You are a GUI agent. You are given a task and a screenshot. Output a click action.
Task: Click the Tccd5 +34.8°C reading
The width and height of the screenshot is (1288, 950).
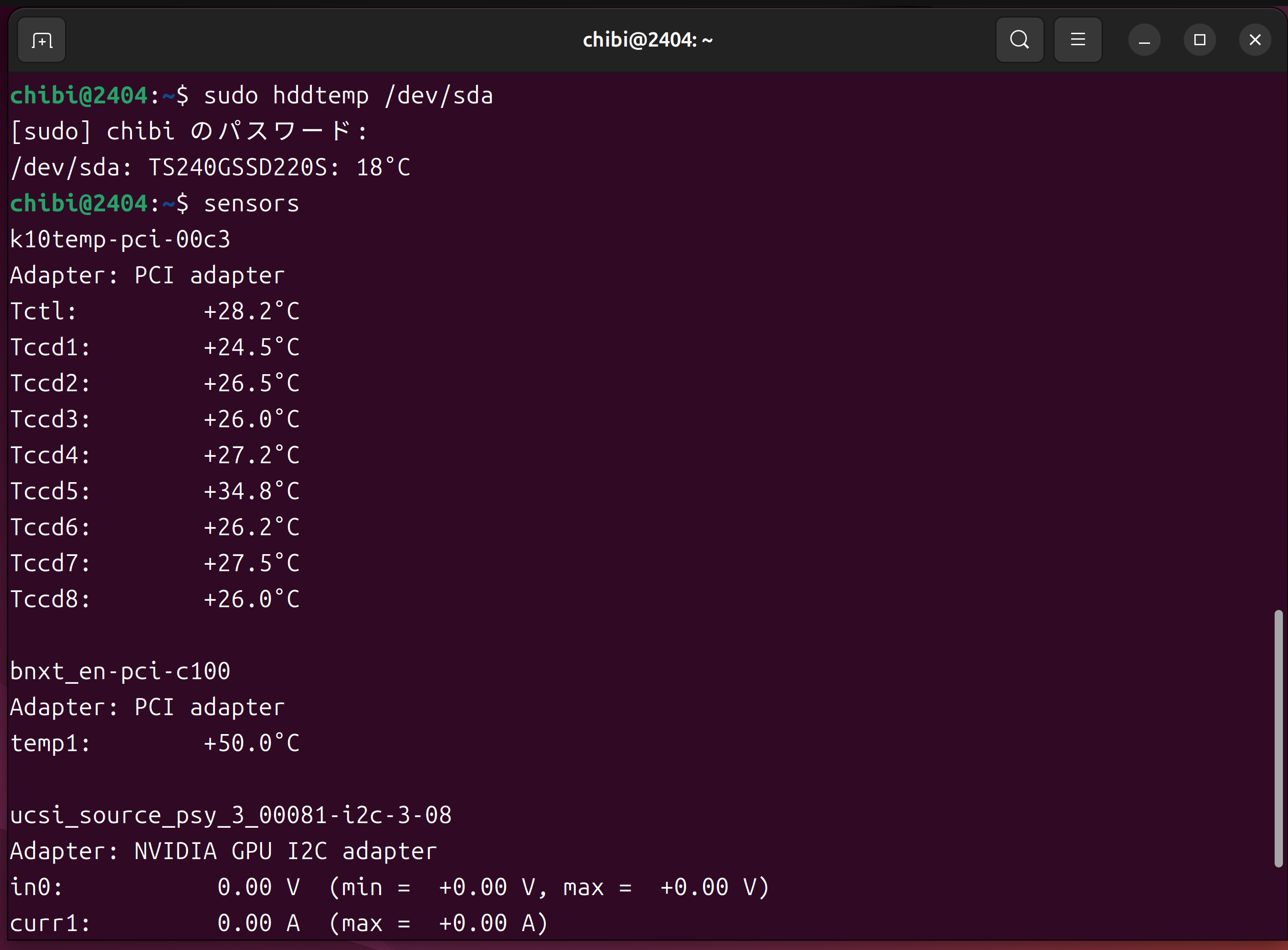pos(251,492)
